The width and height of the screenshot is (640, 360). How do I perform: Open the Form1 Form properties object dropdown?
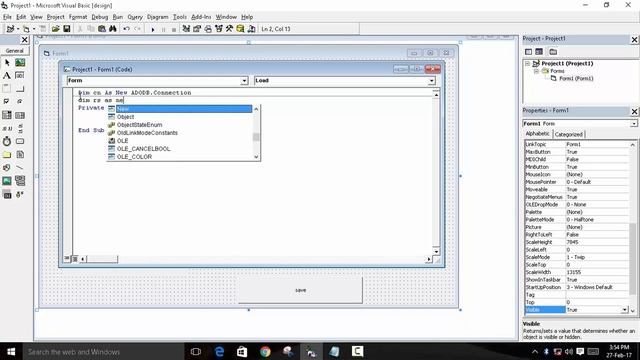coord(633,124)
